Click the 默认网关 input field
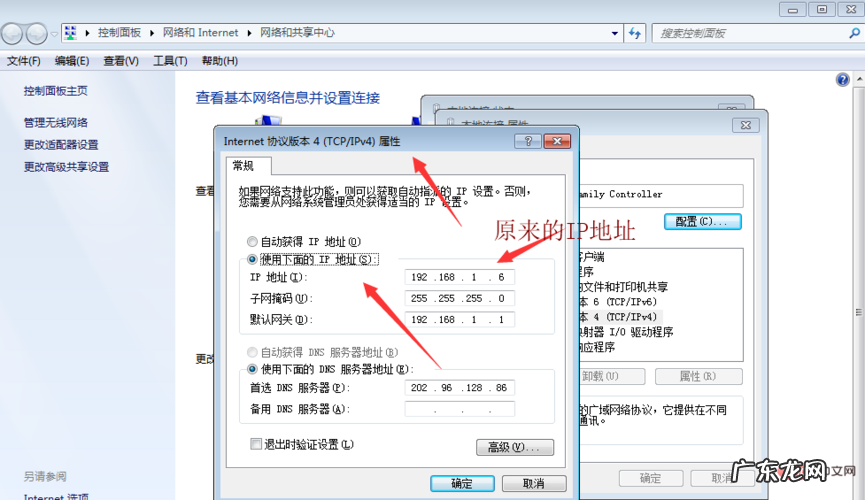The image size is (865, 500). 460,319
